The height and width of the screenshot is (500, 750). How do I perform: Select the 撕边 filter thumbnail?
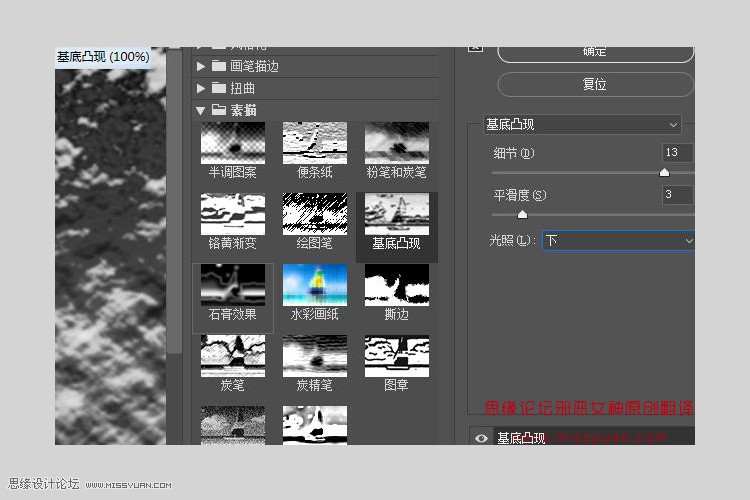(397, 285)
